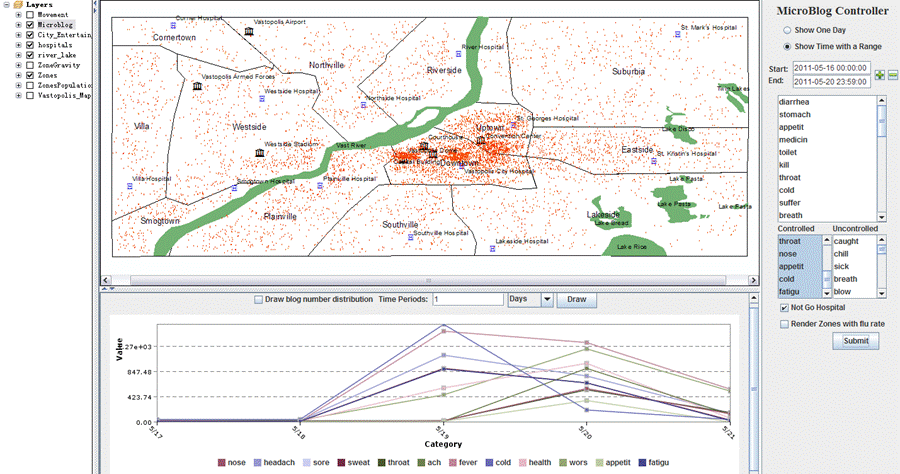Click the cold legend color square
The height and width of the screenshot is (474, 900).
pos(490,463)
